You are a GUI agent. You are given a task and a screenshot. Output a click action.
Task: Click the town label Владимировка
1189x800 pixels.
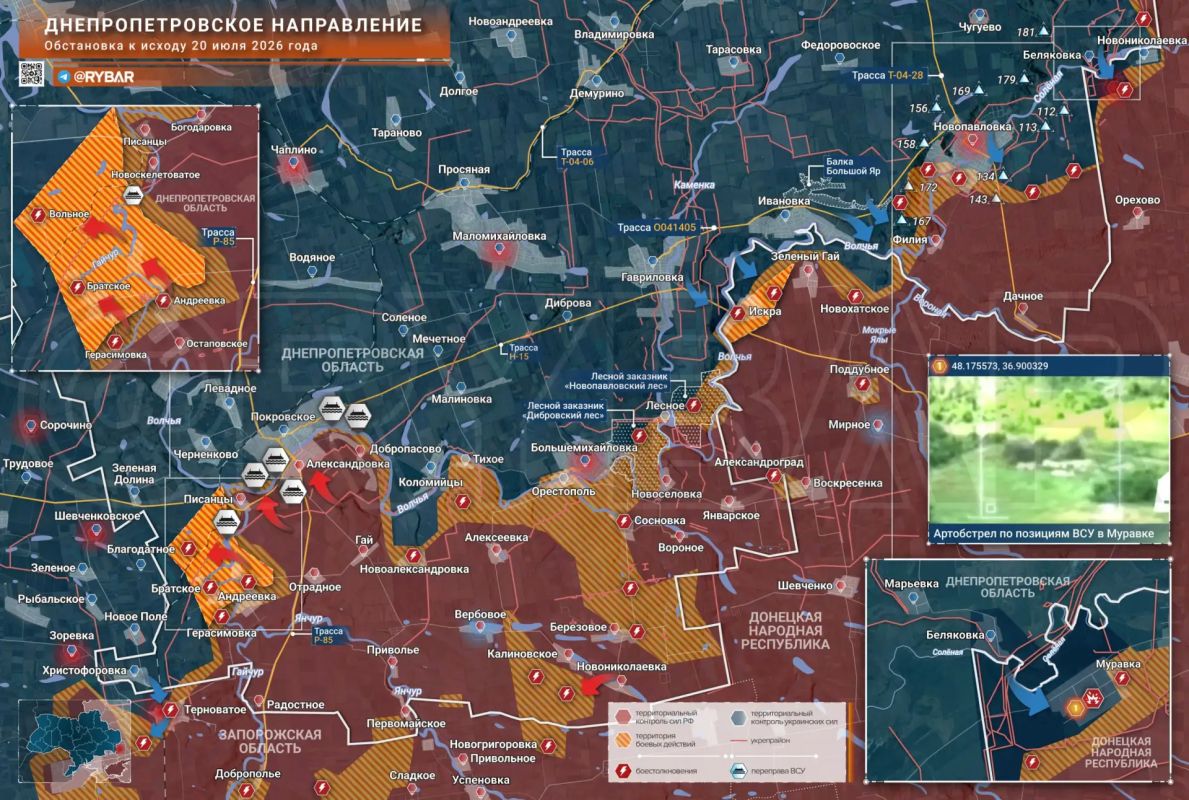(614, 34)
